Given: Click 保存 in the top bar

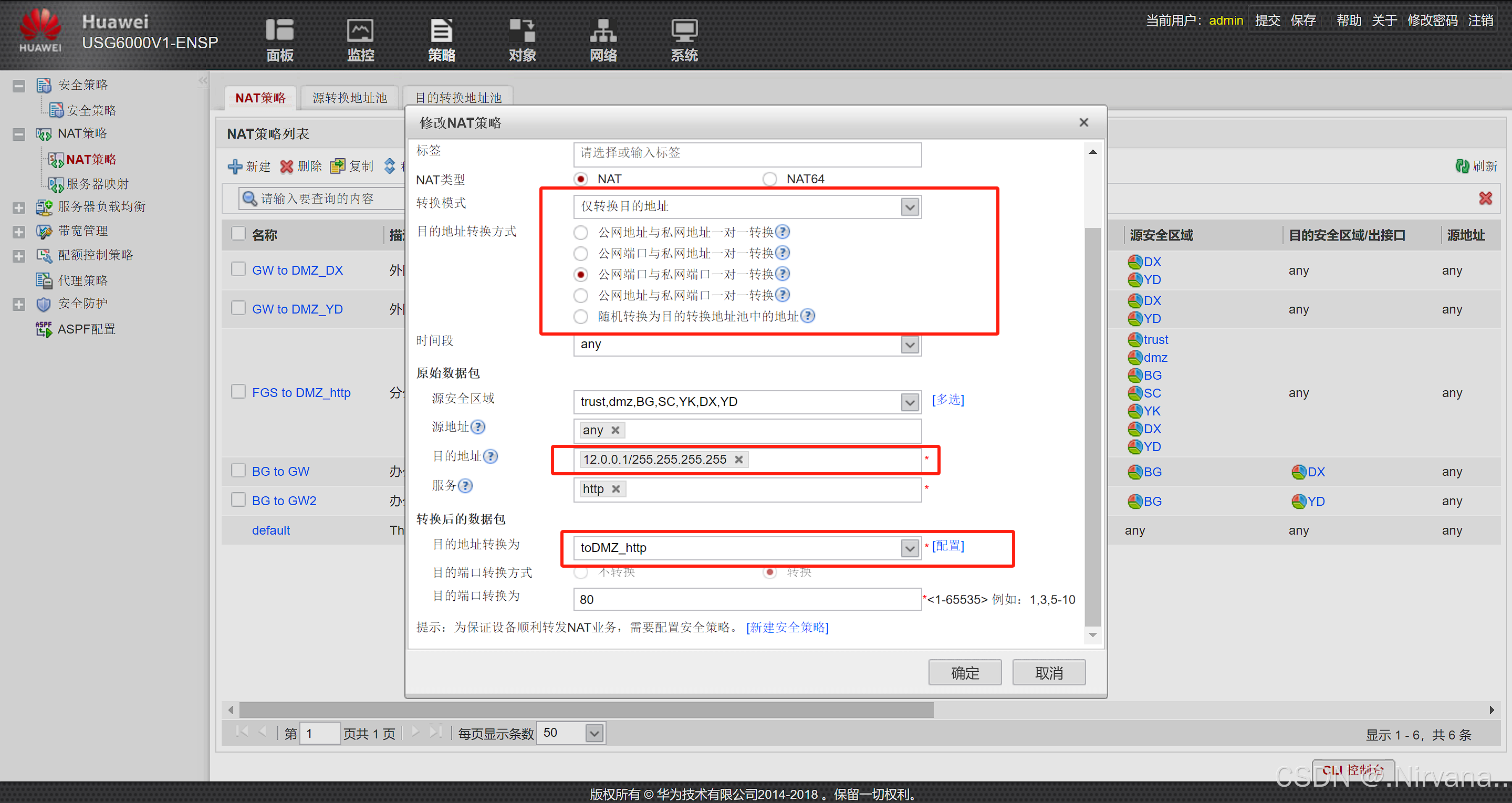Looking at the screenshot, I should (1302, 20).
